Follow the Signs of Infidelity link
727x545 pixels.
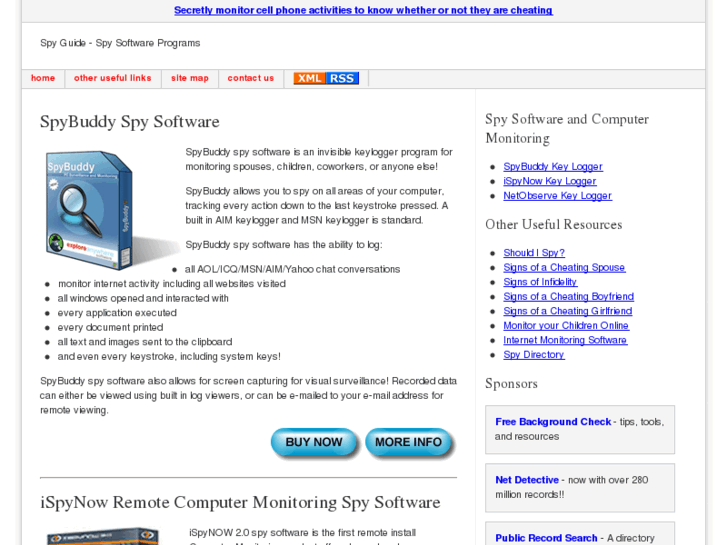click(x=540, y=282)
